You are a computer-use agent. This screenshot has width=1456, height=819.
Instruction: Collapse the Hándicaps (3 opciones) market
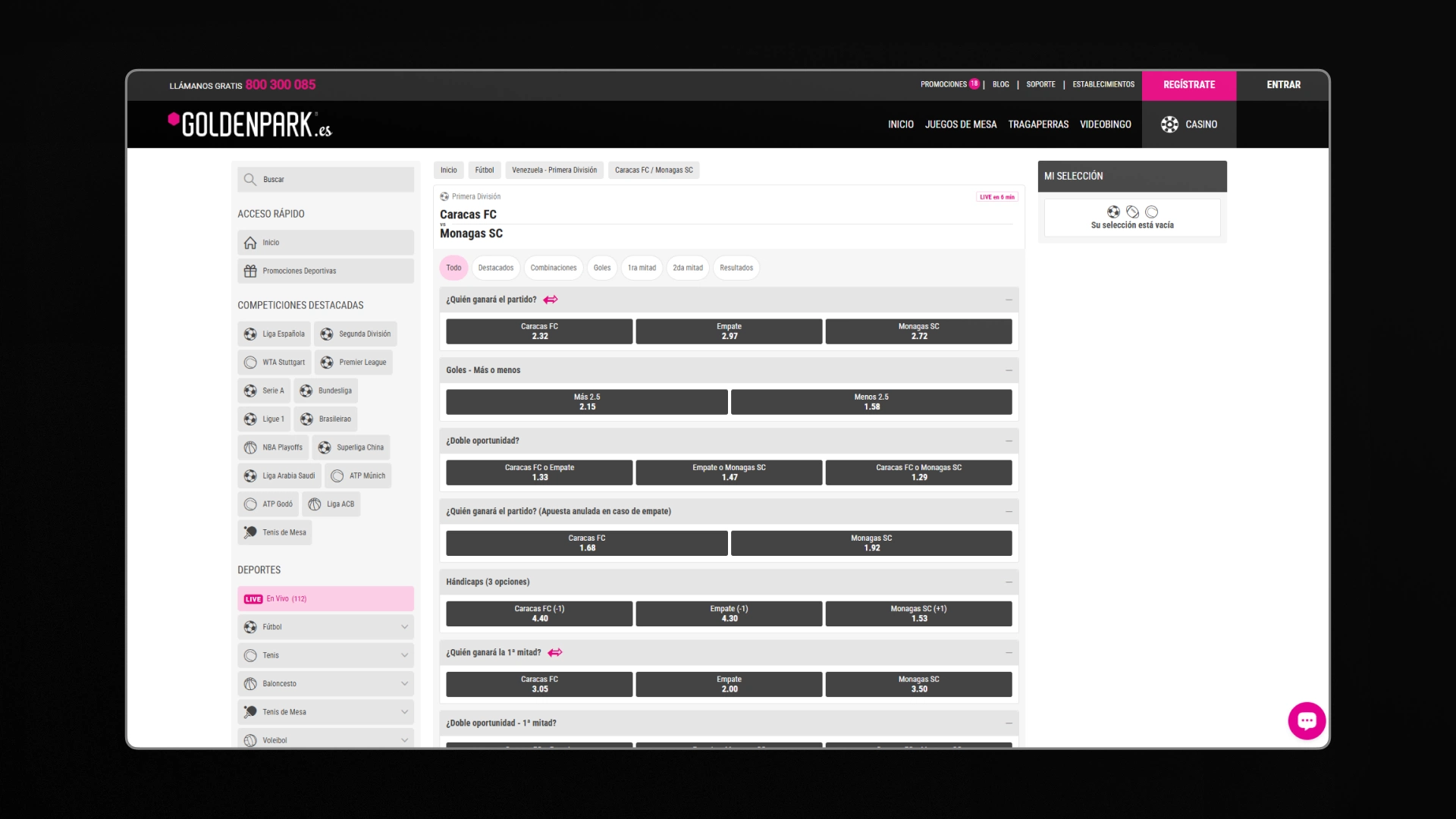(1009, 582)
